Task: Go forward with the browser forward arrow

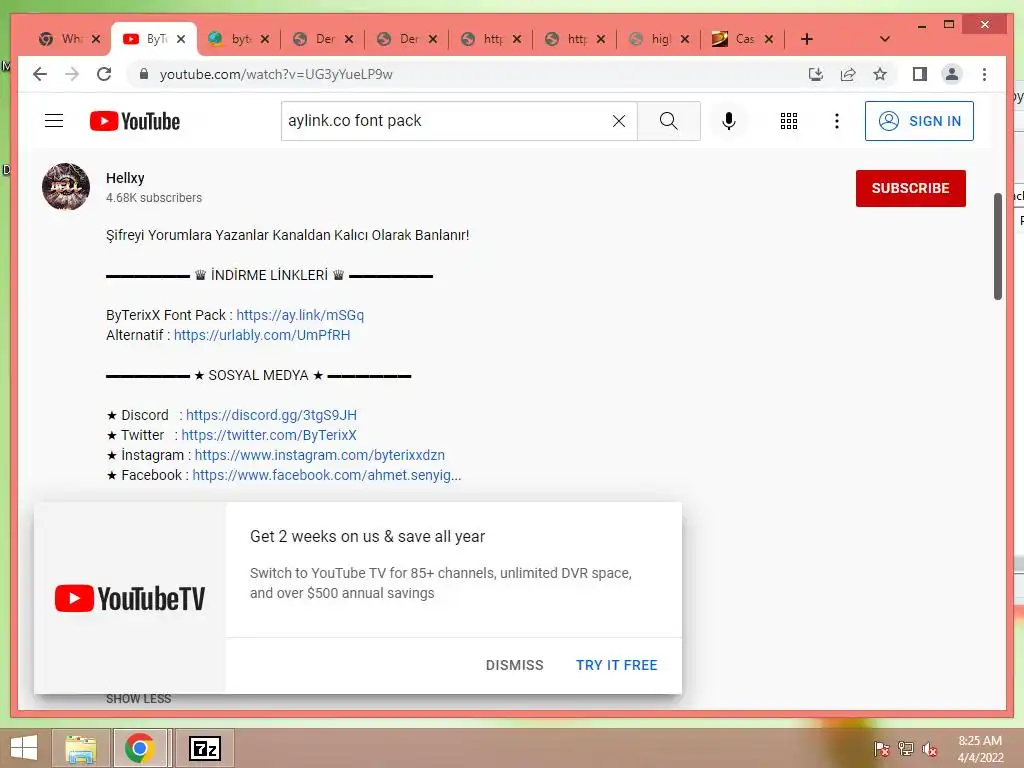Action: pos(72,74)
